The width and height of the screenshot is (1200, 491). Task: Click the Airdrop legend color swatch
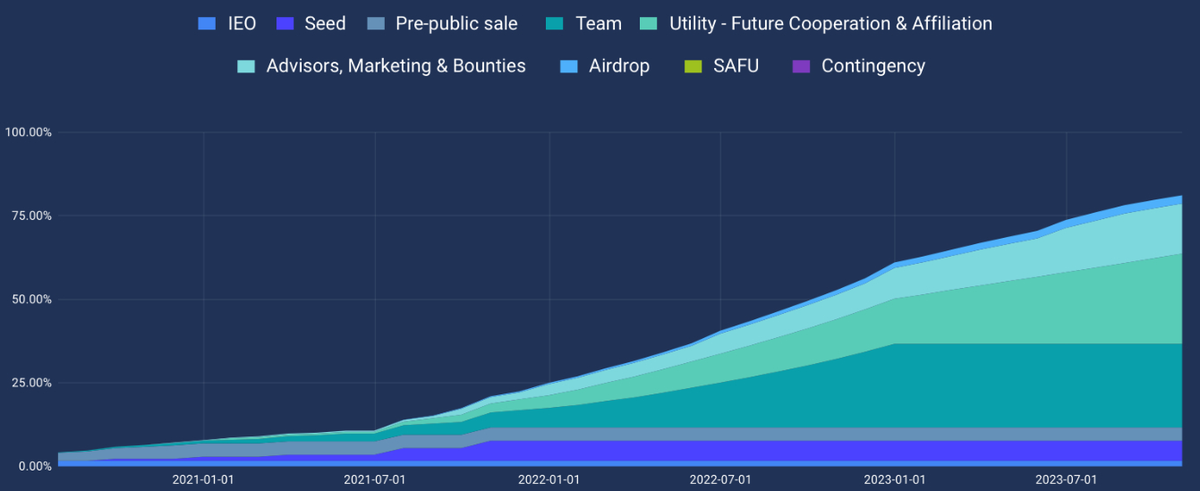570,66
